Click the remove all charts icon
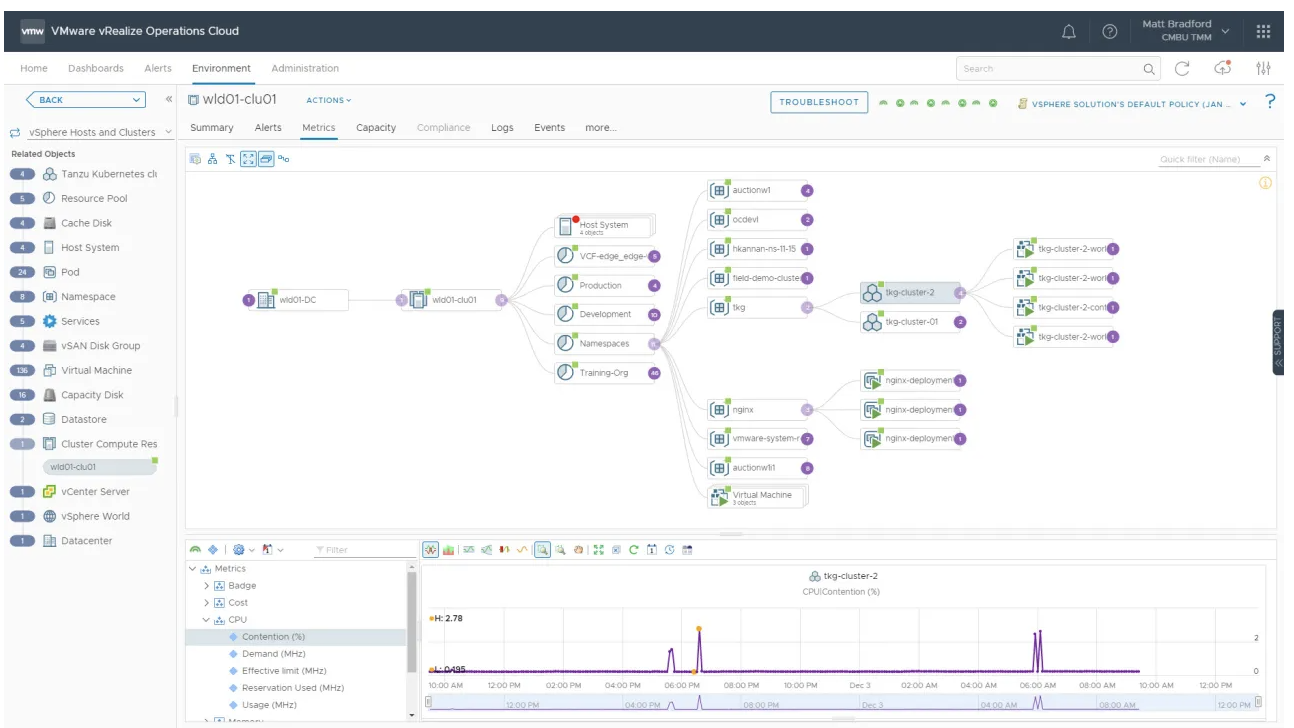The image size is (1294, 728). pos(616,550)
